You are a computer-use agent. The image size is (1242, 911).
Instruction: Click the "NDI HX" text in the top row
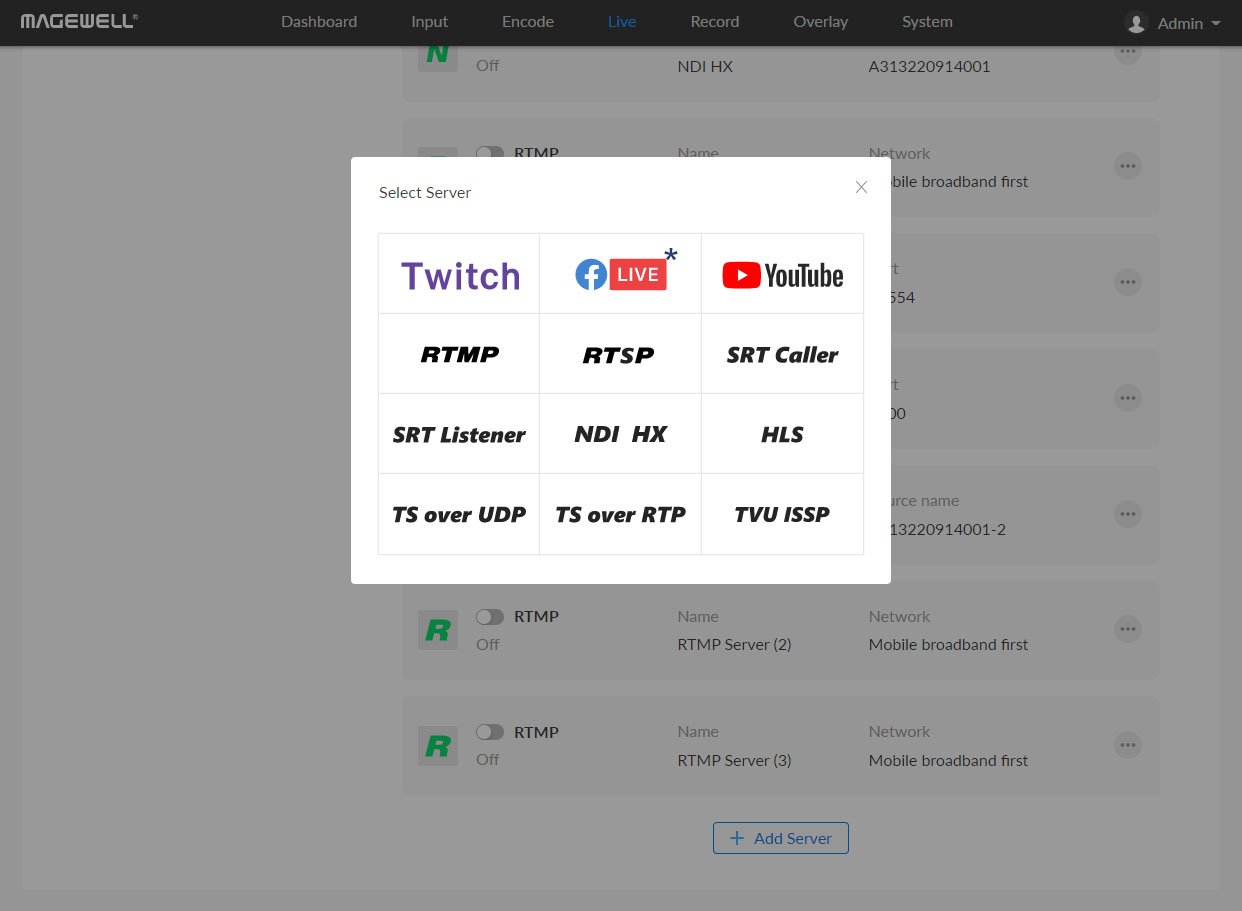pos(705,67)
